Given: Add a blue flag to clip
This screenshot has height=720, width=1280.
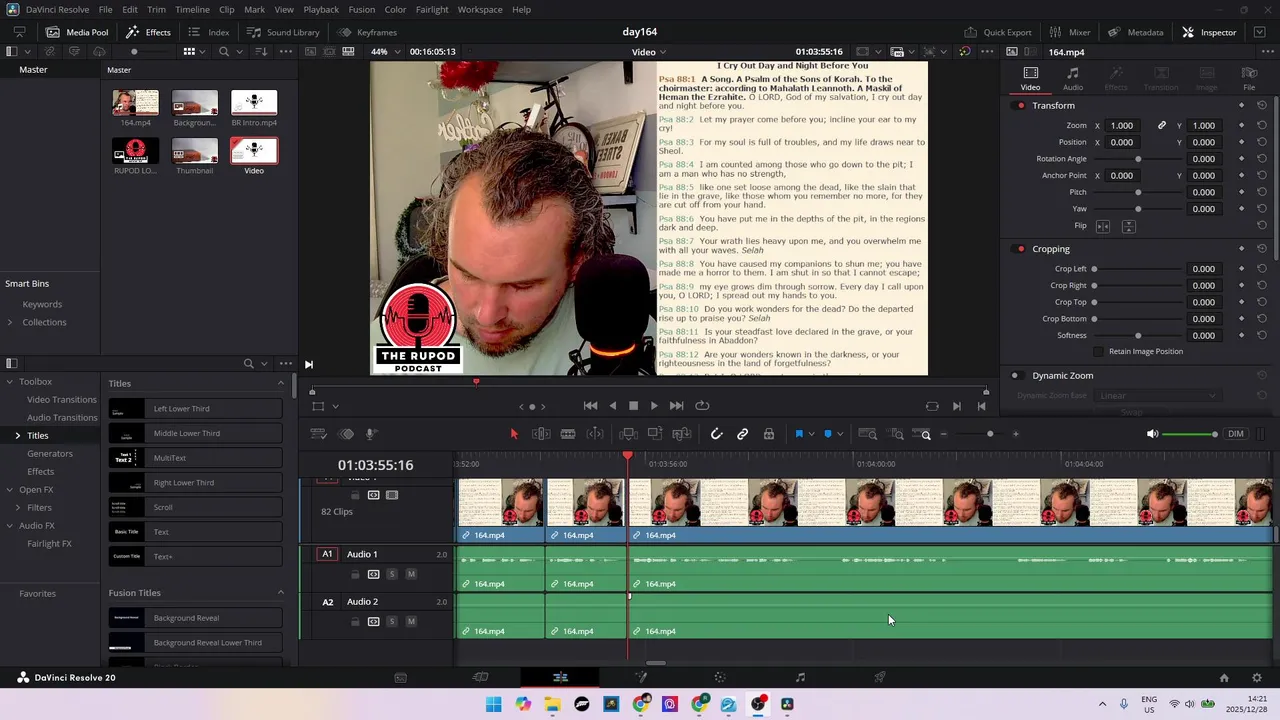Looking at the screenshot, I should 799,434.
